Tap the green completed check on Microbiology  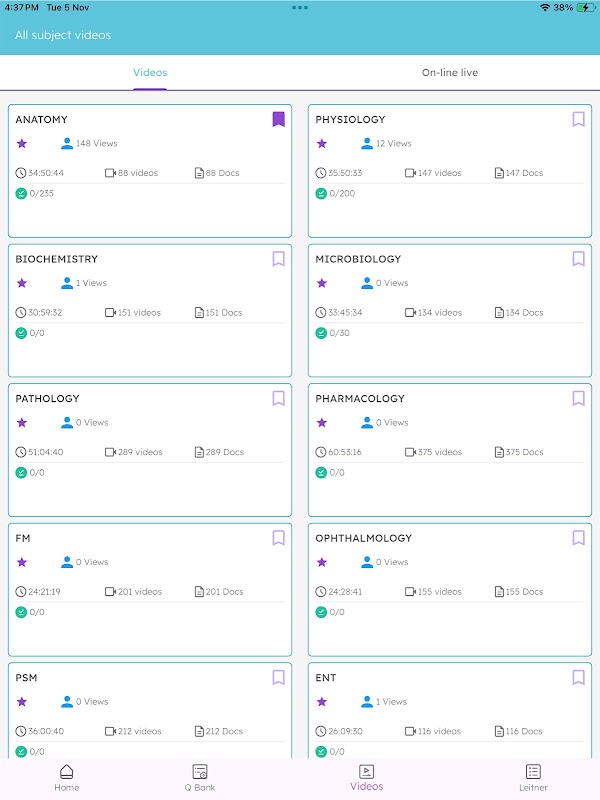point(321,333)
